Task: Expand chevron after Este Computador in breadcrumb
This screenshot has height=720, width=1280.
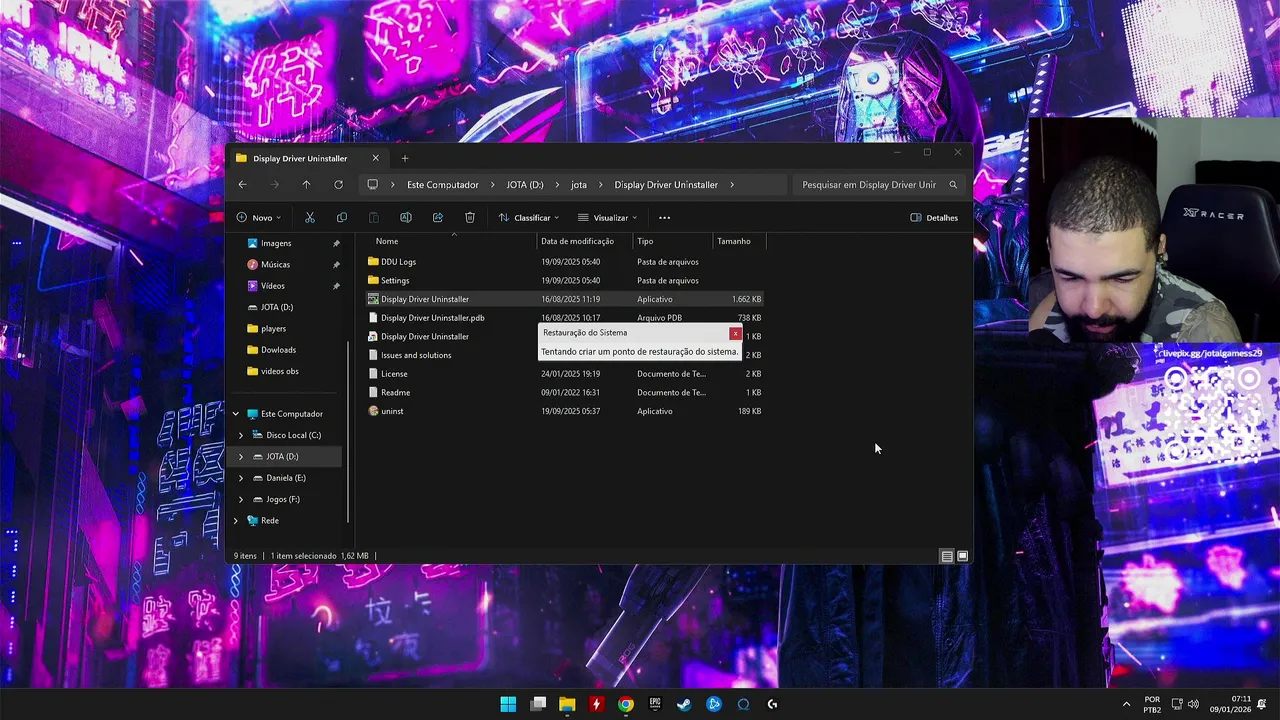Action: (x=493, y=185)
